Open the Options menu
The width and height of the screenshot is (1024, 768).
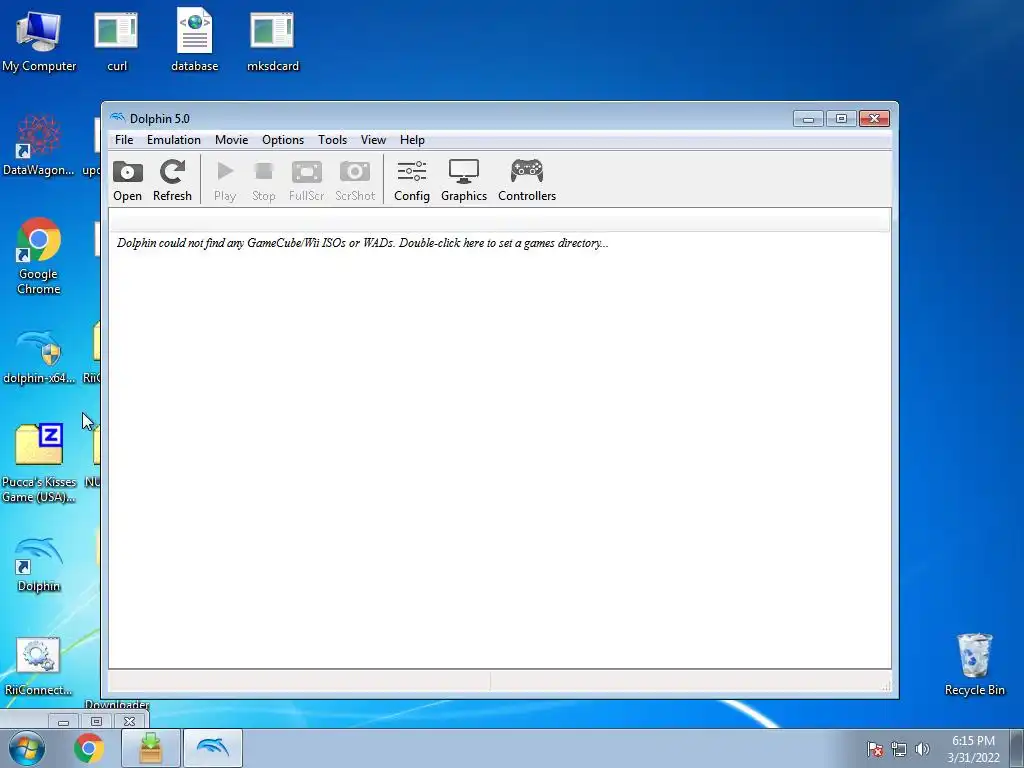tap(283, 140)
